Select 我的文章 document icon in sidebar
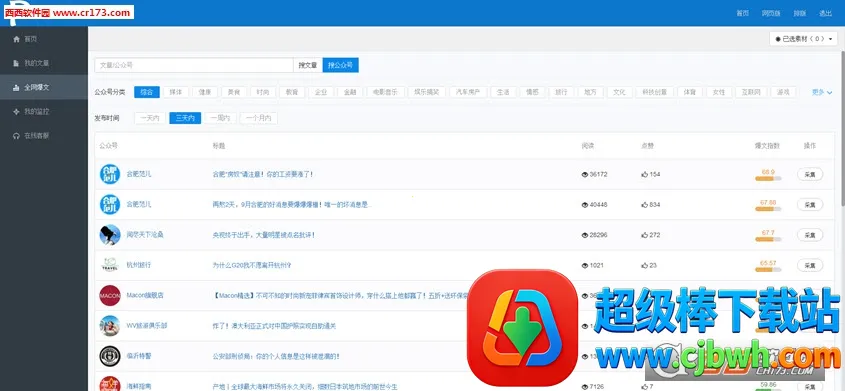This screenshot has height=391, width=845. [x=17, y=63]
